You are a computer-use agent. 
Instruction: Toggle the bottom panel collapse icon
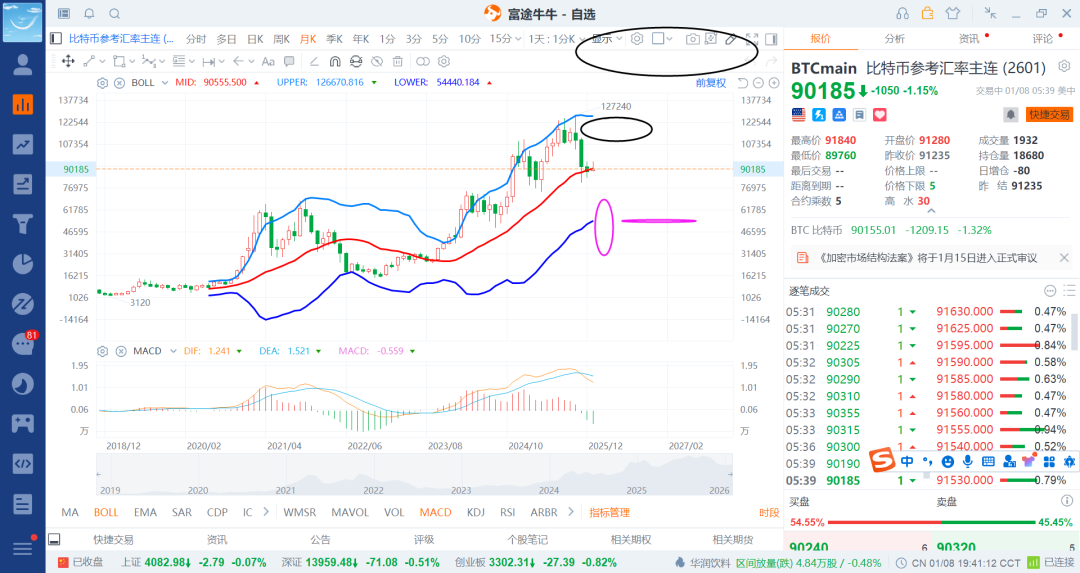point(54,539)
